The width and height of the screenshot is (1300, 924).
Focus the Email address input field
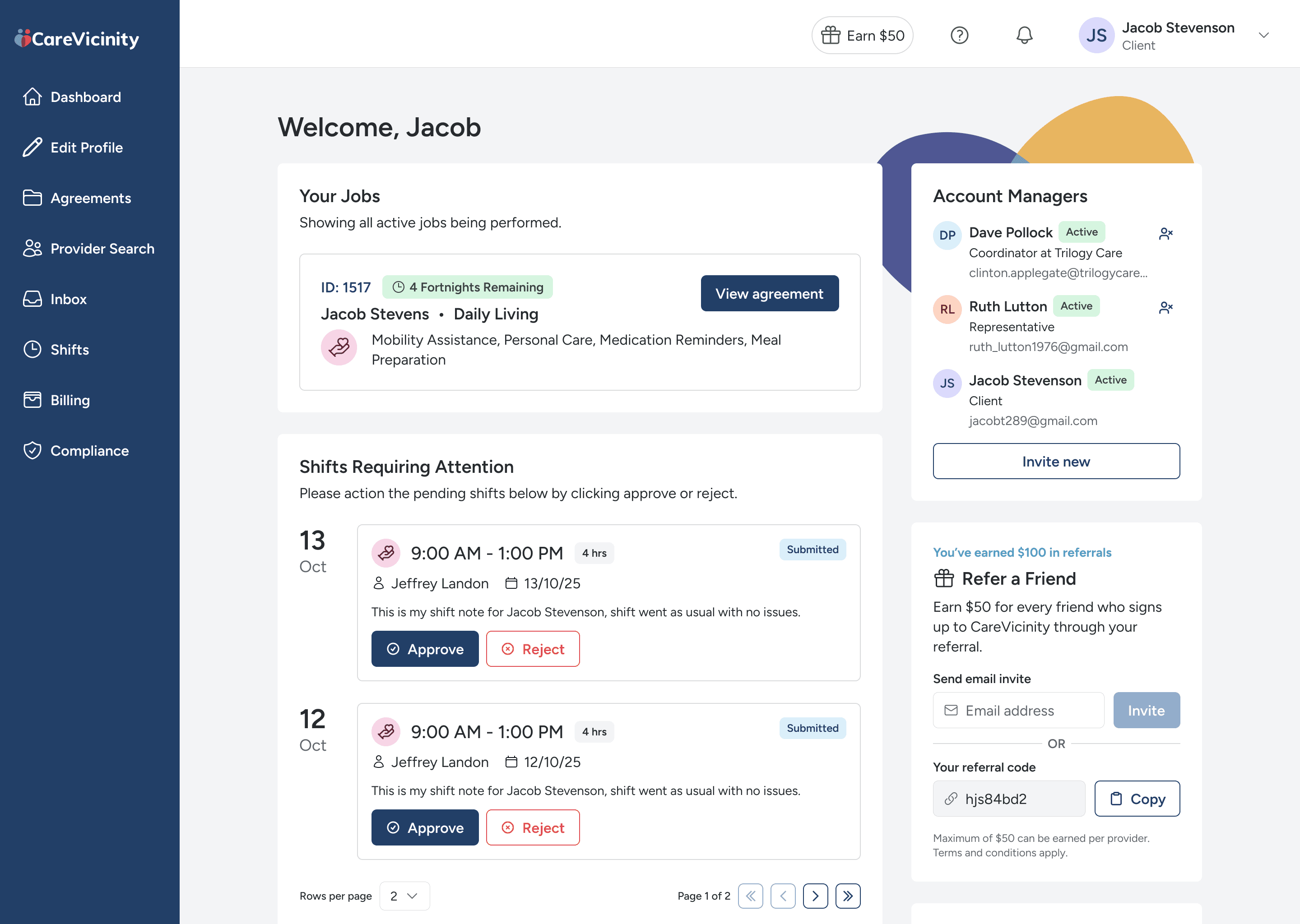tap(1019, 710)
